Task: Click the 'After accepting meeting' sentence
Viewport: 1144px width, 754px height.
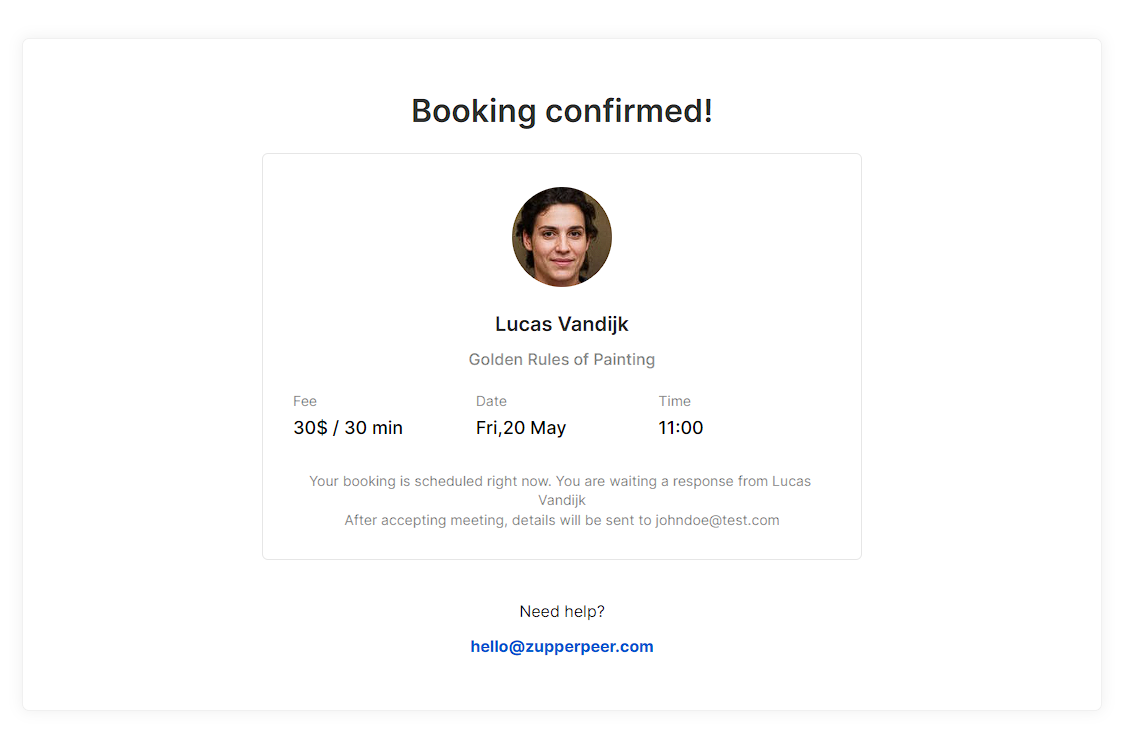Action: 561,520
